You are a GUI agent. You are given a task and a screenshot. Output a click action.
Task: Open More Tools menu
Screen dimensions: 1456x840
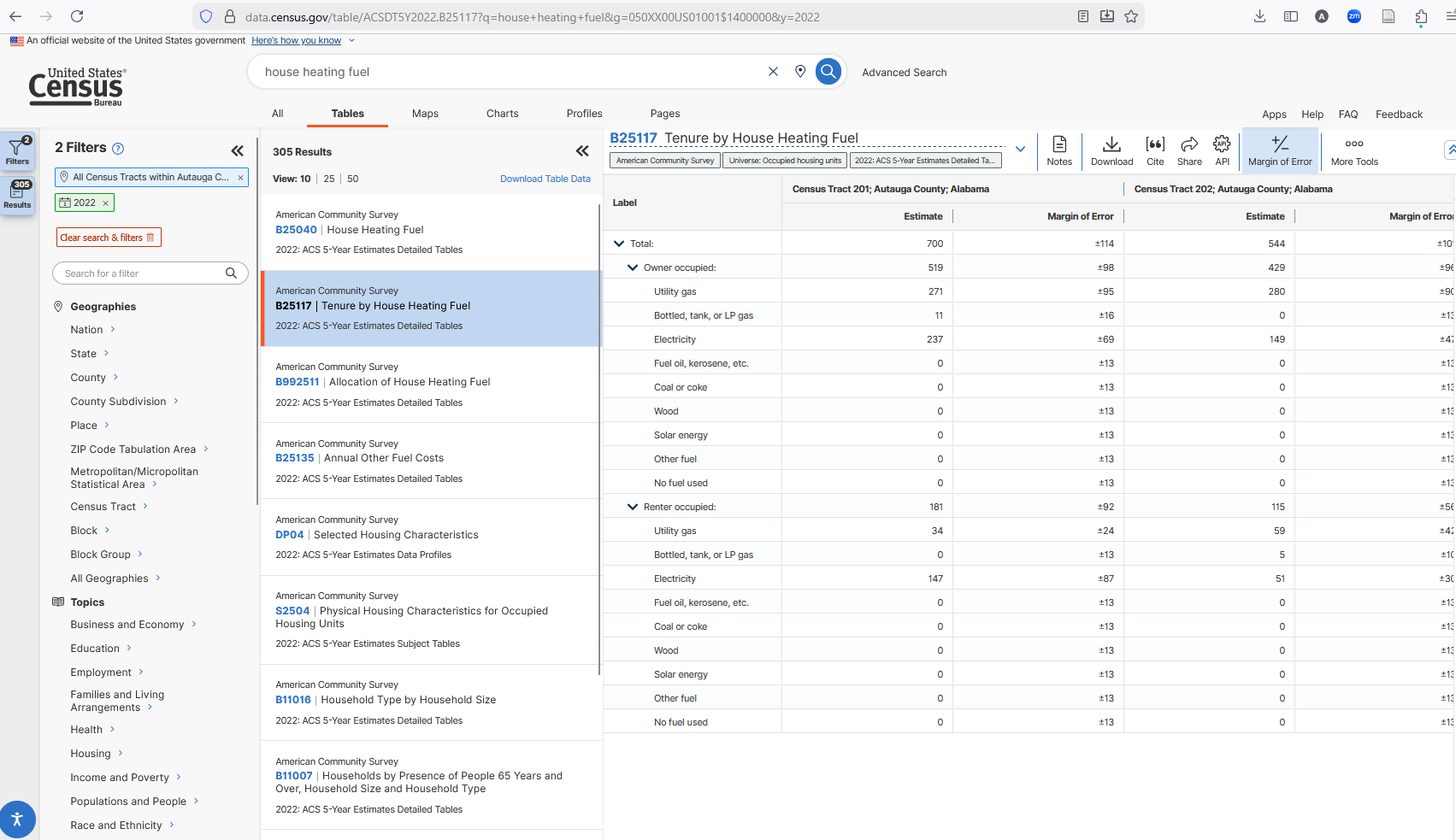1354,150
